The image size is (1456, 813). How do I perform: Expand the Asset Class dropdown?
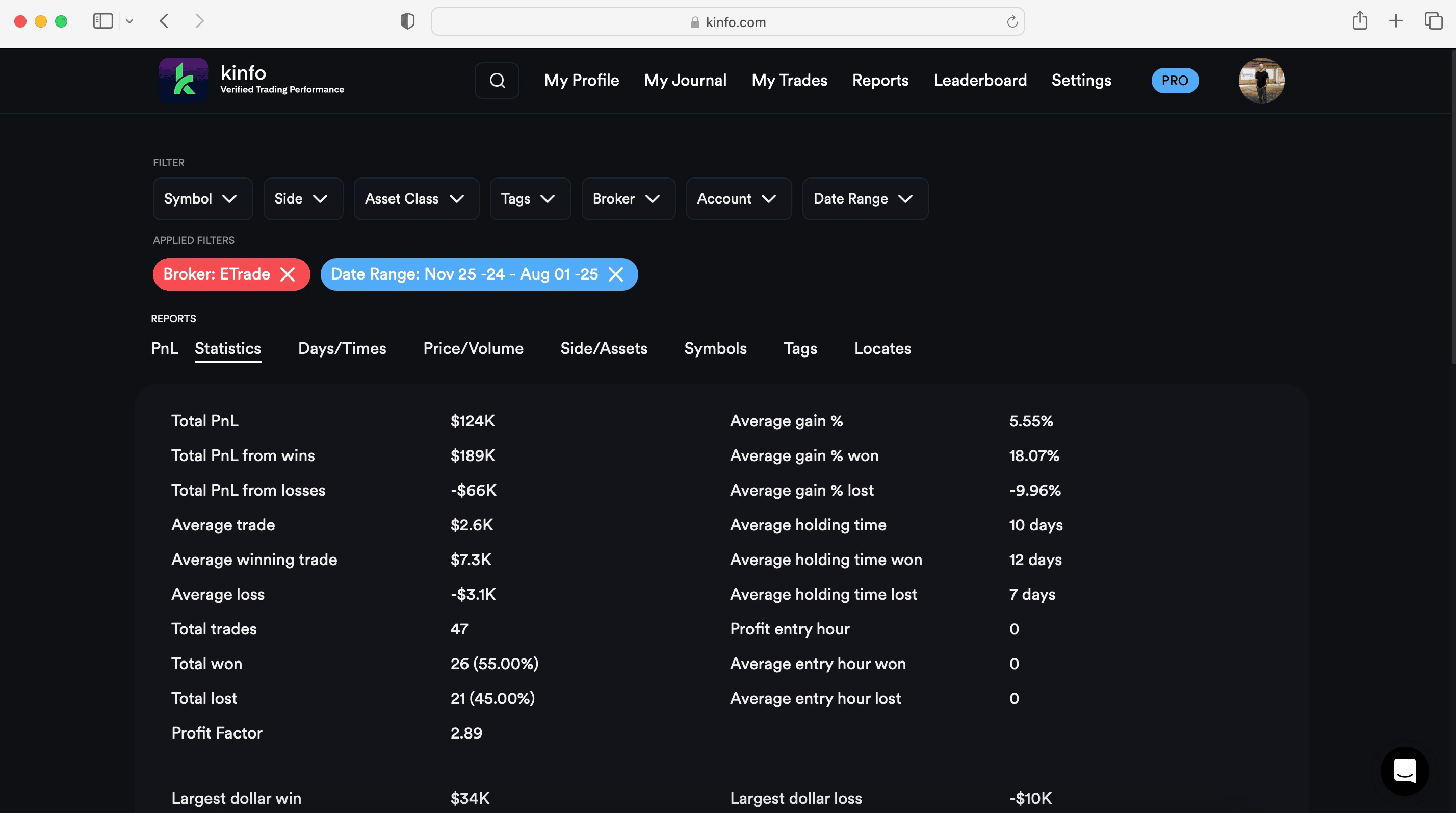(x=416, y=198)
